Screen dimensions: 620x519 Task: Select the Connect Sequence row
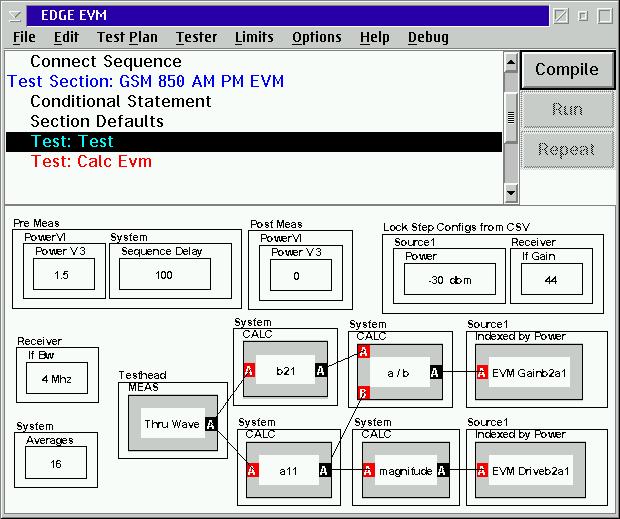click(x=254, y=62)
